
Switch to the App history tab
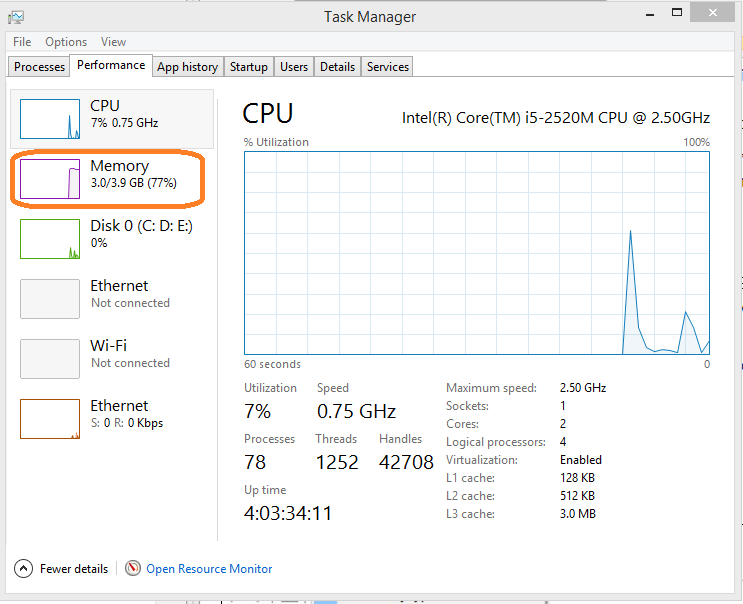(x=187, y=67)
